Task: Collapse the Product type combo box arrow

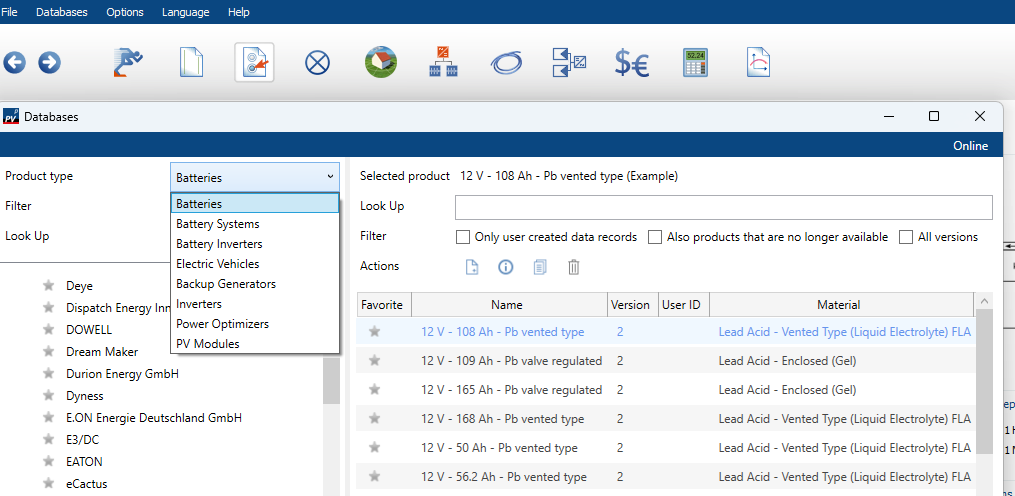Action: point(330,177)
